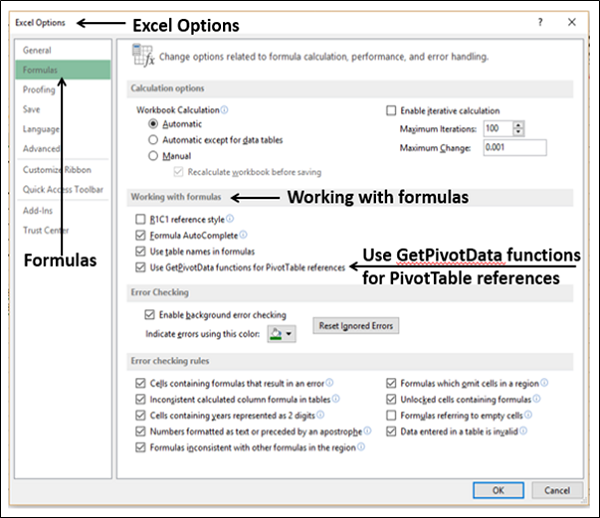The image size is (600, 518).
Task: Toggle Enable background error checking checkbox
Action: pos(149,315)
